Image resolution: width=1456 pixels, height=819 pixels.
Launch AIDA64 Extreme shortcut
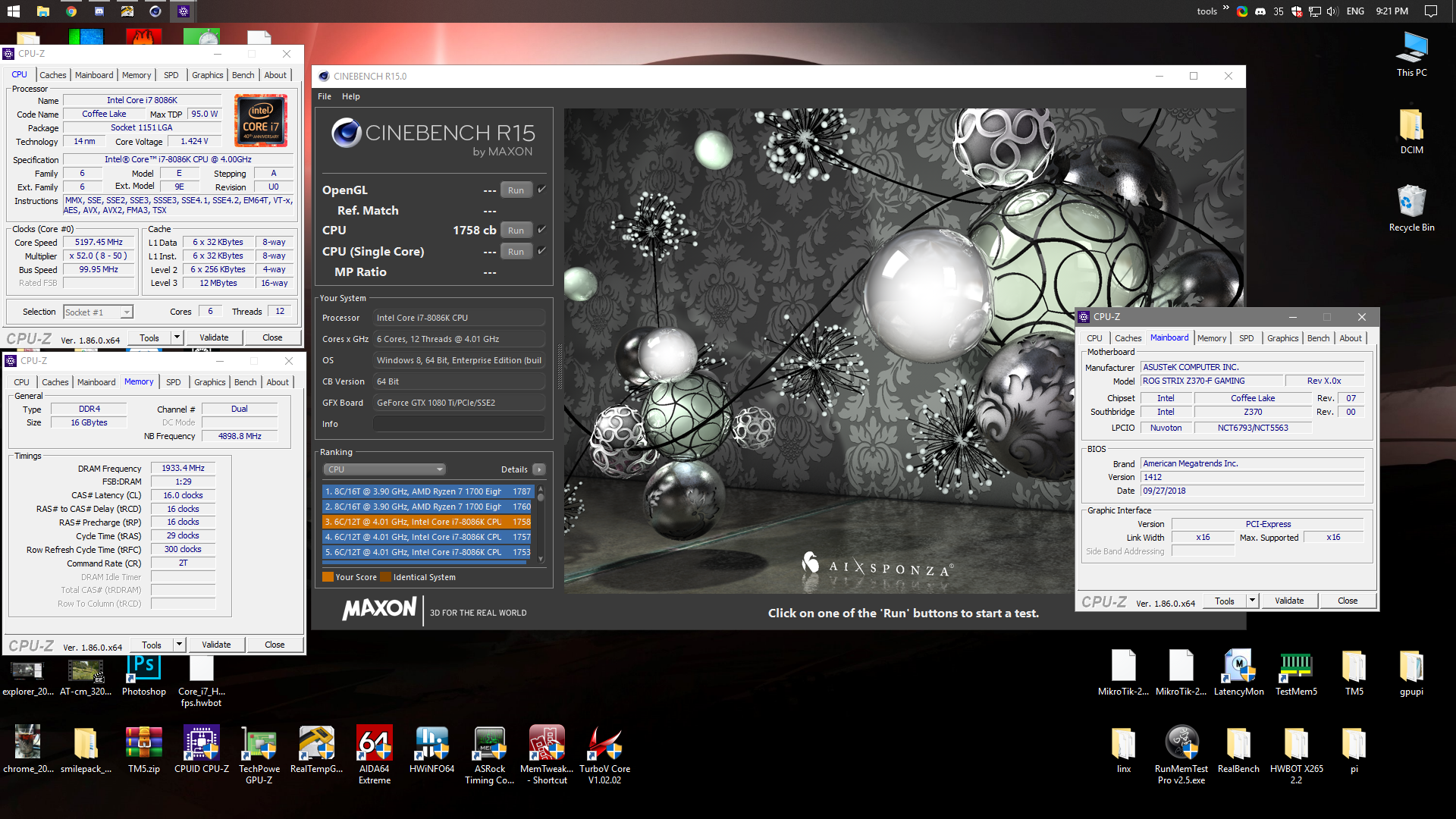(375, 755)
